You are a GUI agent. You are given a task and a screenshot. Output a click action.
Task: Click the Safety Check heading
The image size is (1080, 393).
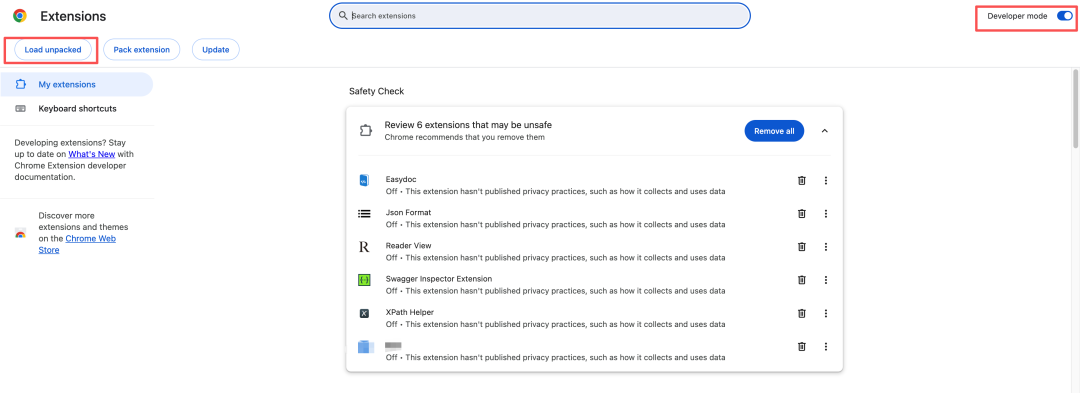(377, 91)
